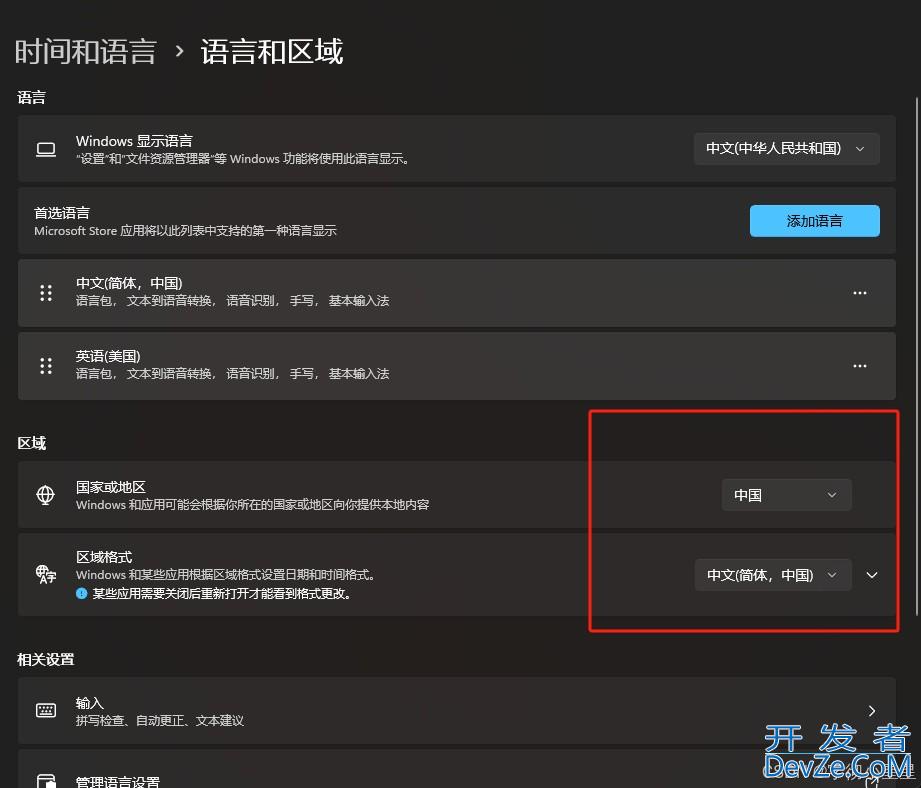This screenshot has height=788, width=921.
Task: Open the 国家或地区 dropdown showing 中国
Action: point(786,495)
